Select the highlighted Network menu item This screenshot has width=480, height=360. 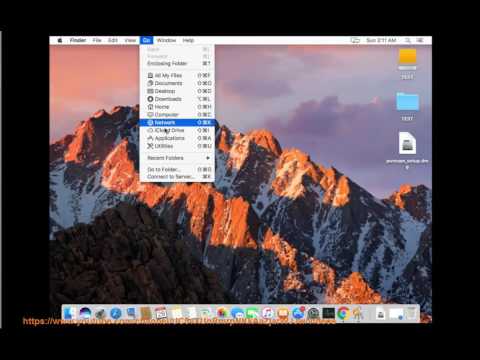coord(177,122)
